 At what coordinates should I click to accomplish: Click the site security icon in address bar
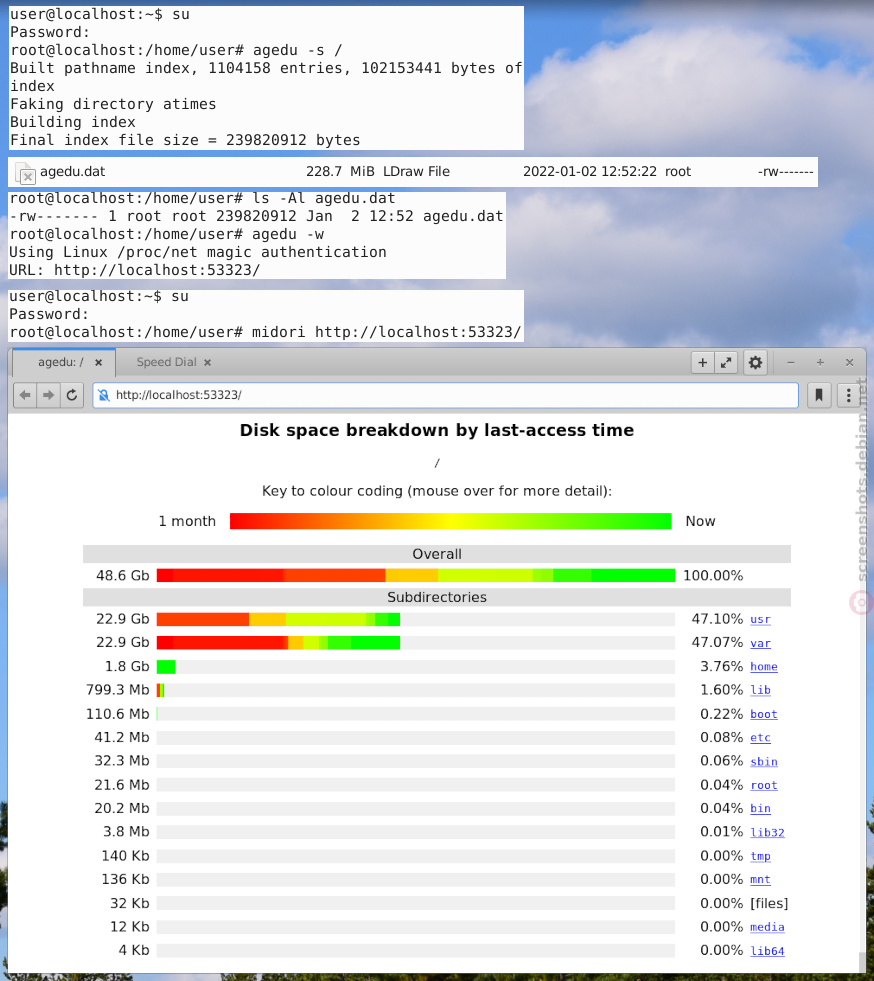click(104, 395)
